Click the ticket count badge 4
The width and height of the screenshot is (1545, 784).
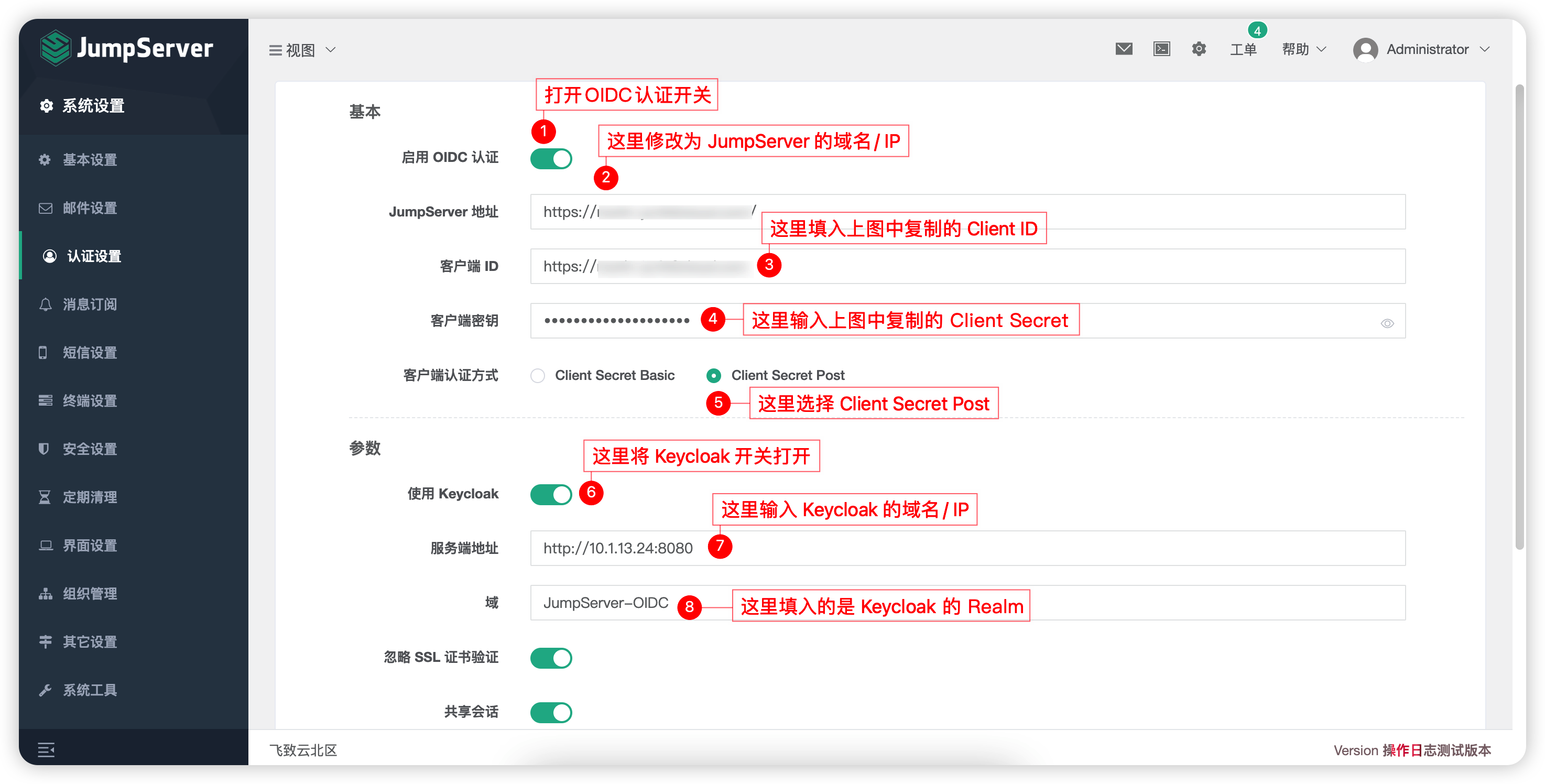(1257, 30)
